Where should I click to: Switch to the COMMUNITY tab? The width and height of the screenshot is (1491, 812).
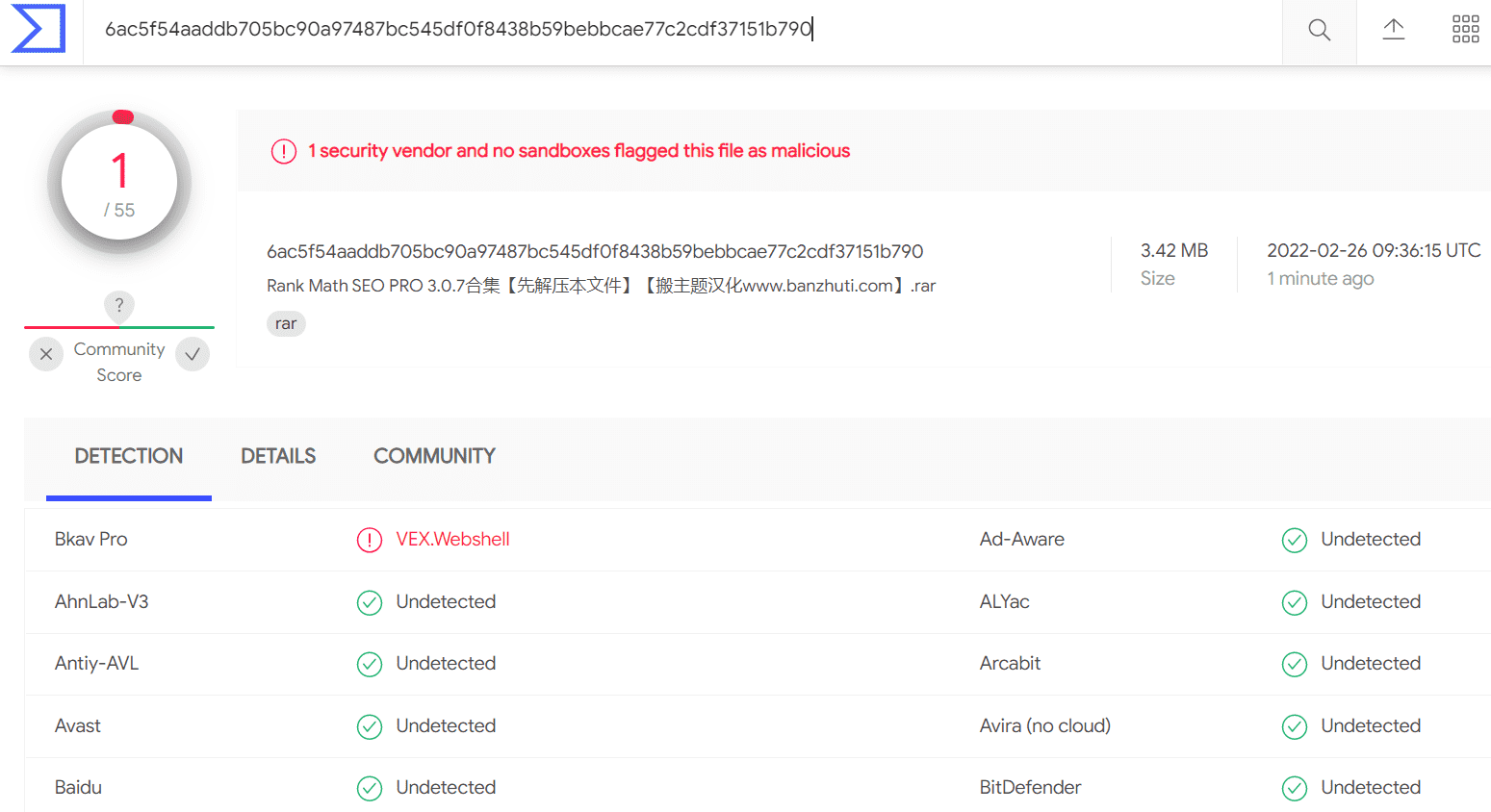click(434, 456)
